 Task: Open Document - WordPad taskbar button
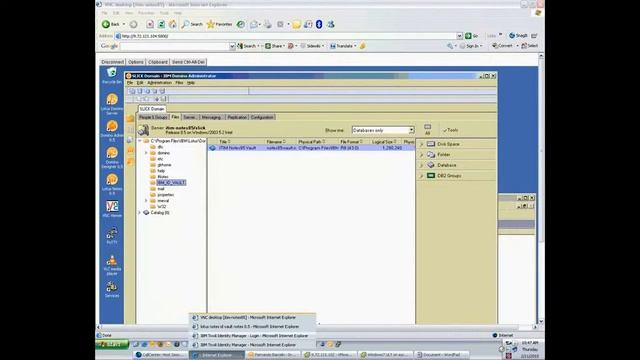[442, 355]
